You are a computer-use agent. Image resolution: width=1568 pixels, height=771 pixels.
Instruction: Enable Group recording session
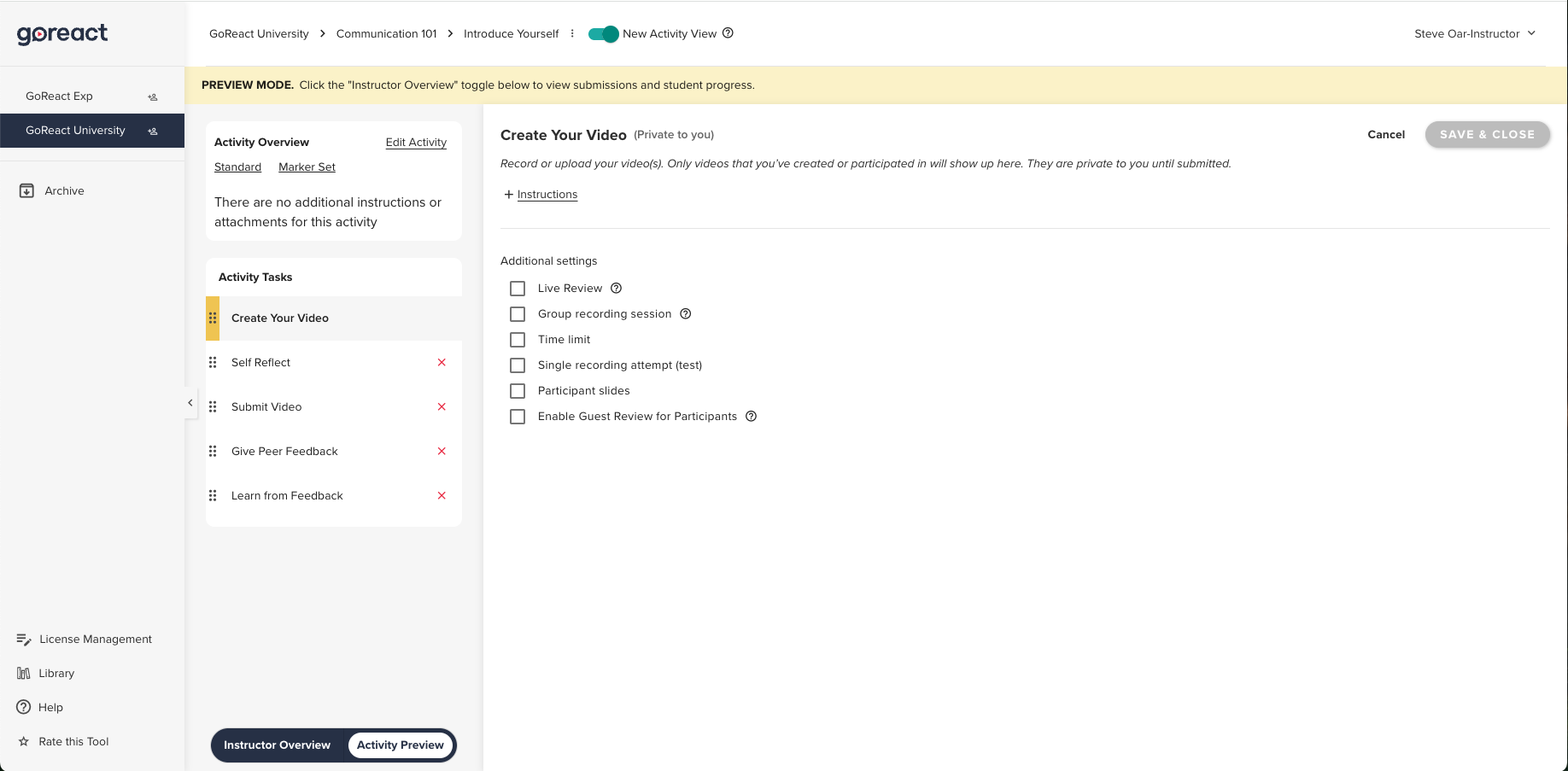click(x=517, y=314)
